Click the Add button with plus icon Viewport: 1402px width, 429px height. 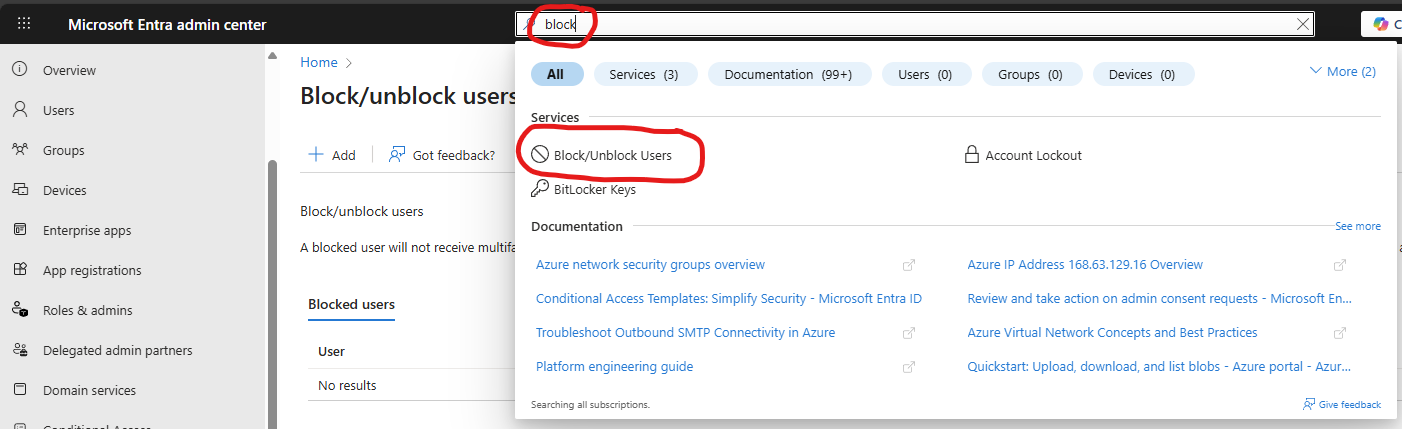tap(332, 155)
